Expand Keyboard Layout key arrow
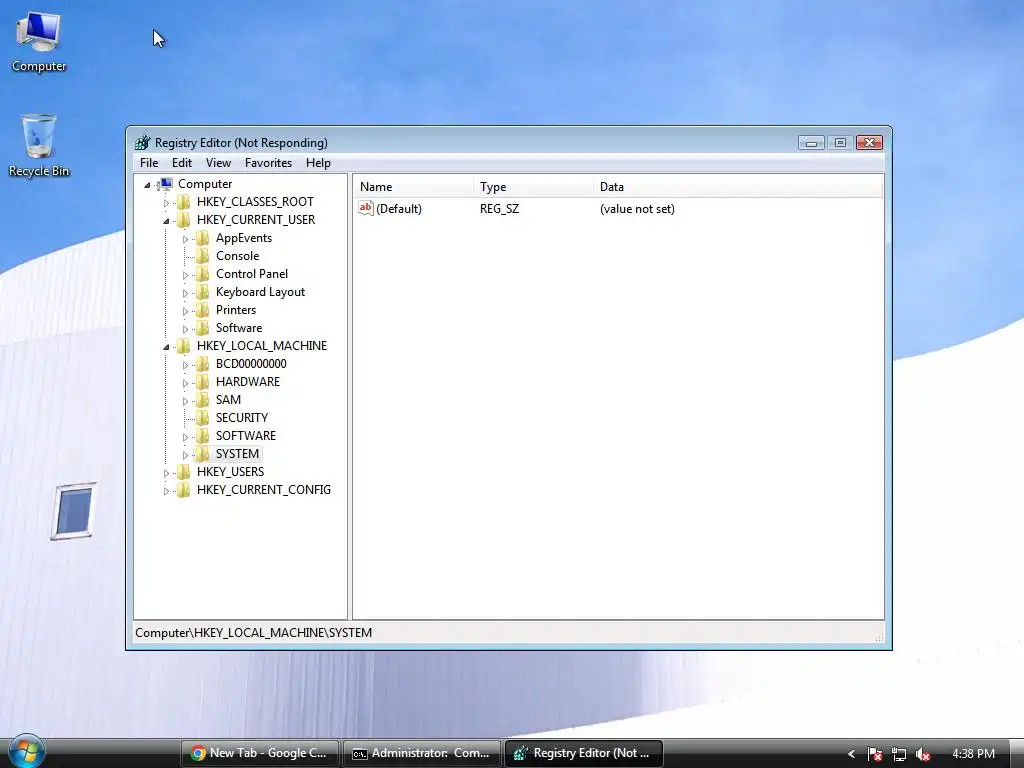The width and height of the screenshot is (1024, 768). pos(185,293)
